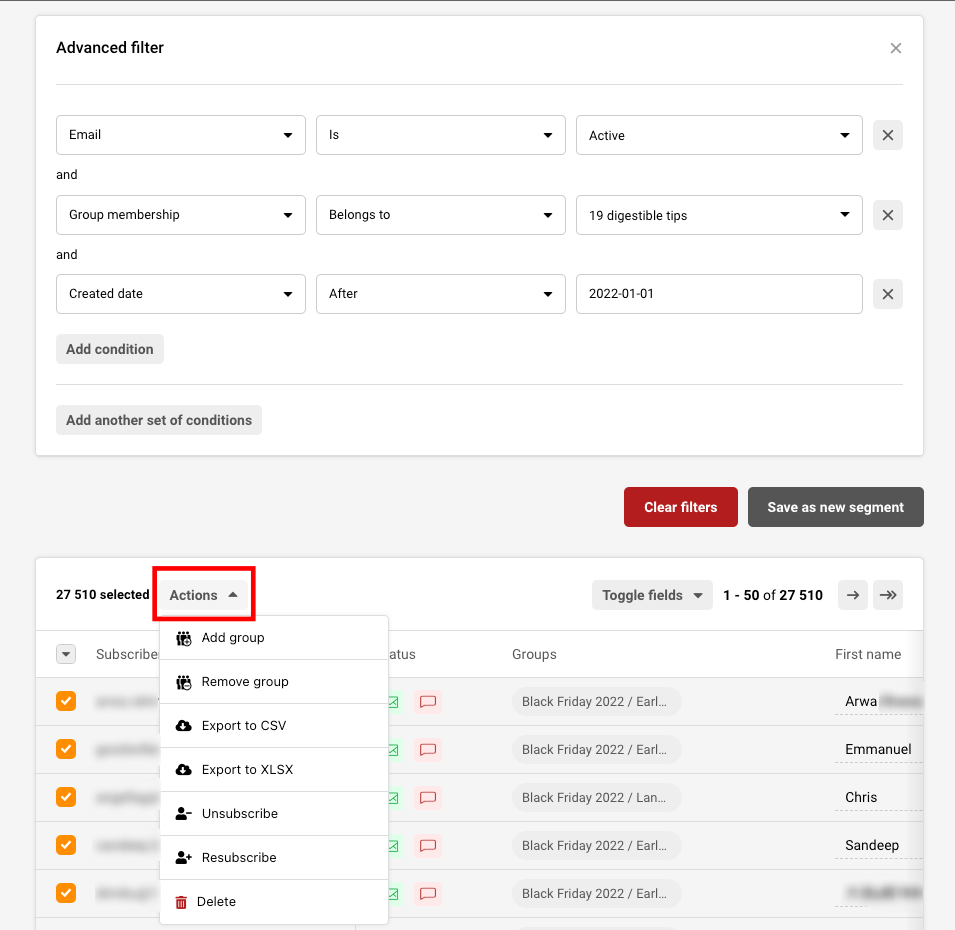Choose Unsubscribe from Actions menu
Viewport: 955px width, 930px height.
[239, 814]
